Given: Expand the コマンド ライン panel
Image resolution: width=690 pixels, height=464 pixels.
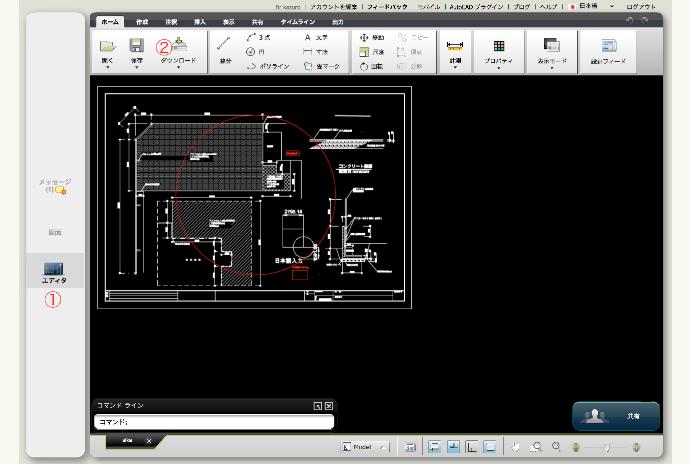Looking at the screenshot, I should click(x=318, y=406).
